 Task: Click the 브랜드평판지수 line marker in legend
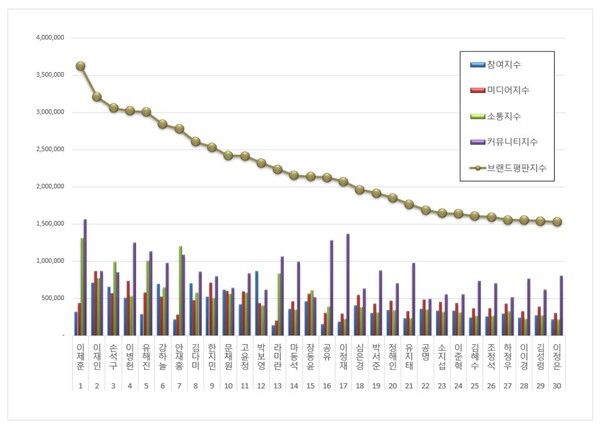pos(478,169)
